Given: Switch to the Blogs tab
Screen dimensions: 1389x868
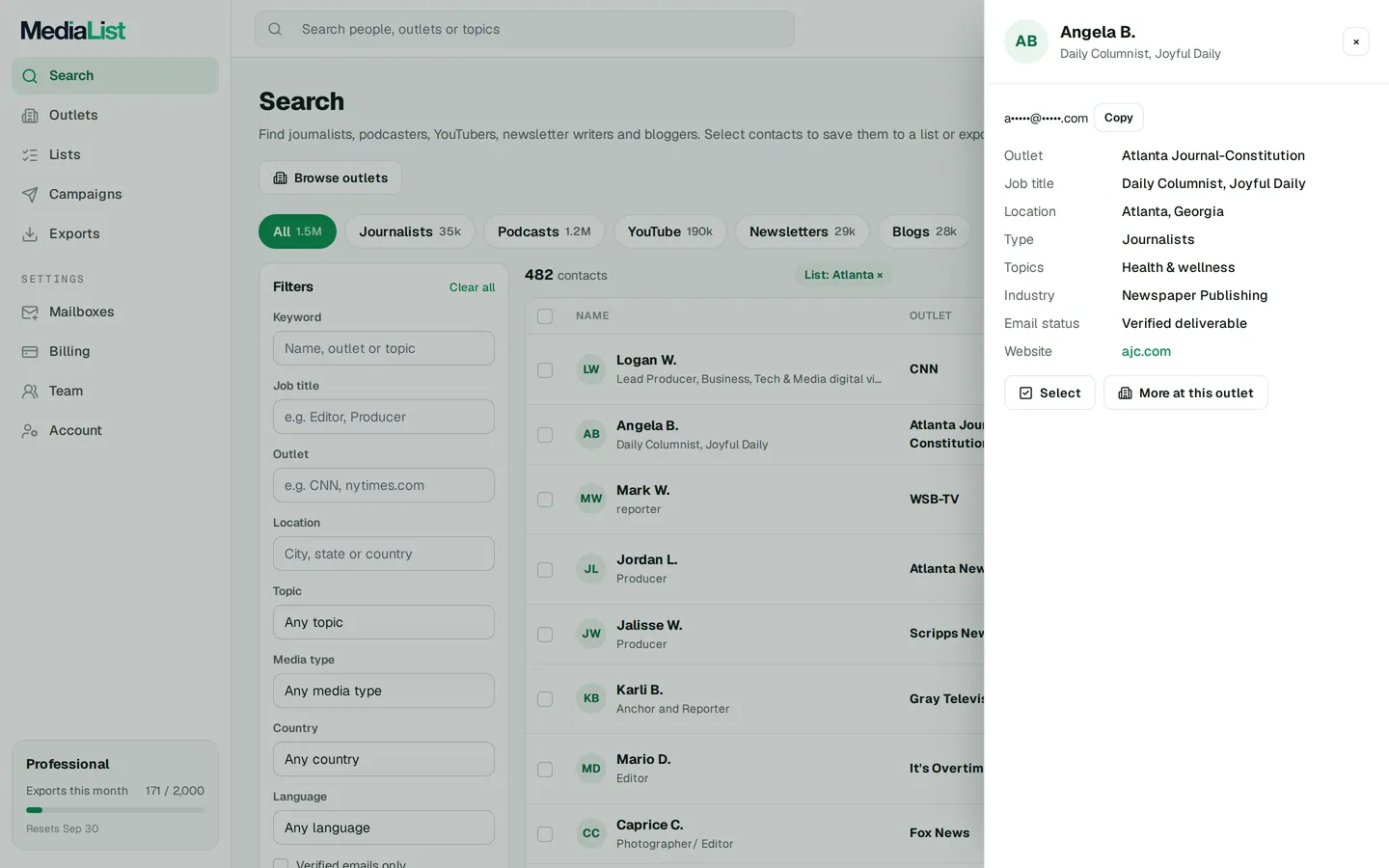Looking at the screenshot, I should tap(924, 231).
